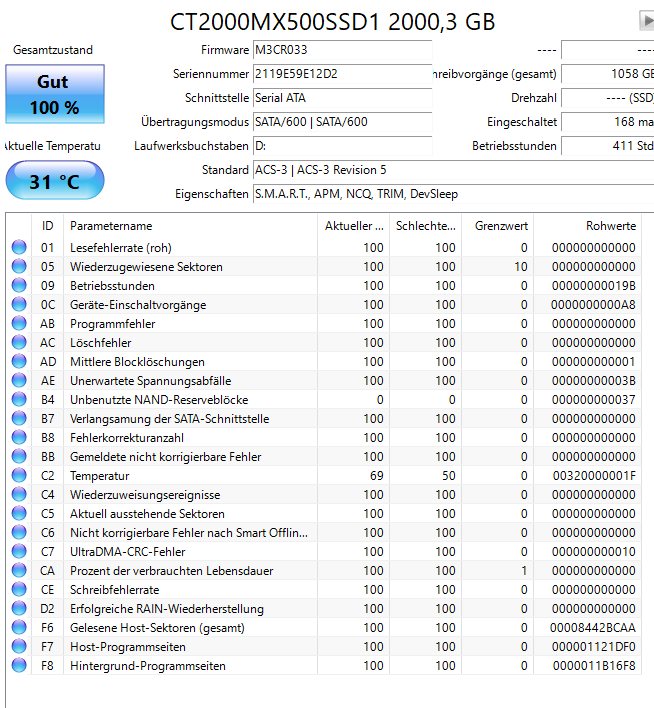Click the Schlechte... column header
Screen dimensions: 654x708
coord(425,226)
